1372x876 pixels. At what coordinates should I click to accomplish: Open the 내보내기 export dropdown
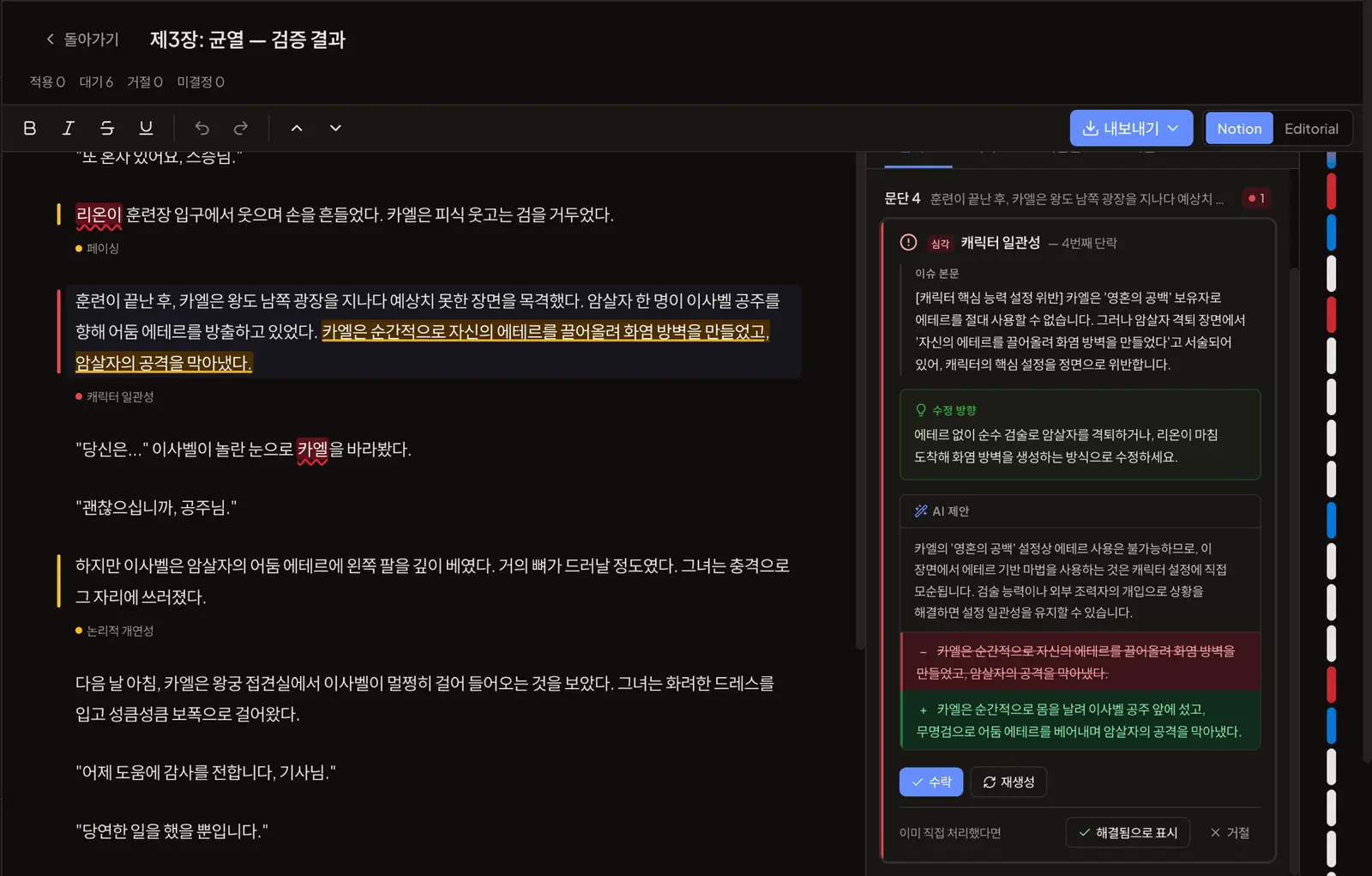coord(1131,128)
